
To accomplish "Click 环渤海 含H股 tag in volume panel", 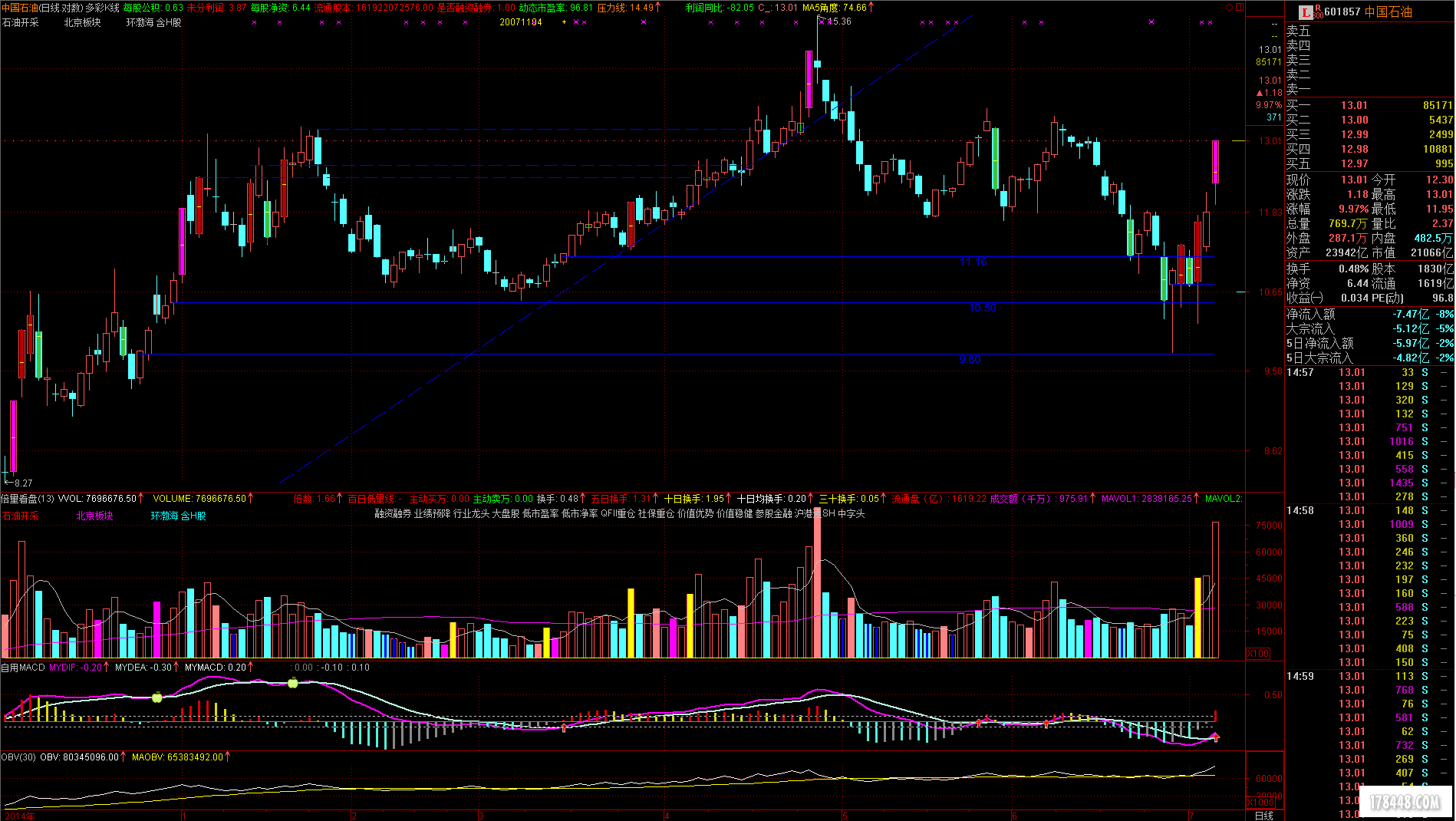I will 178,516.
